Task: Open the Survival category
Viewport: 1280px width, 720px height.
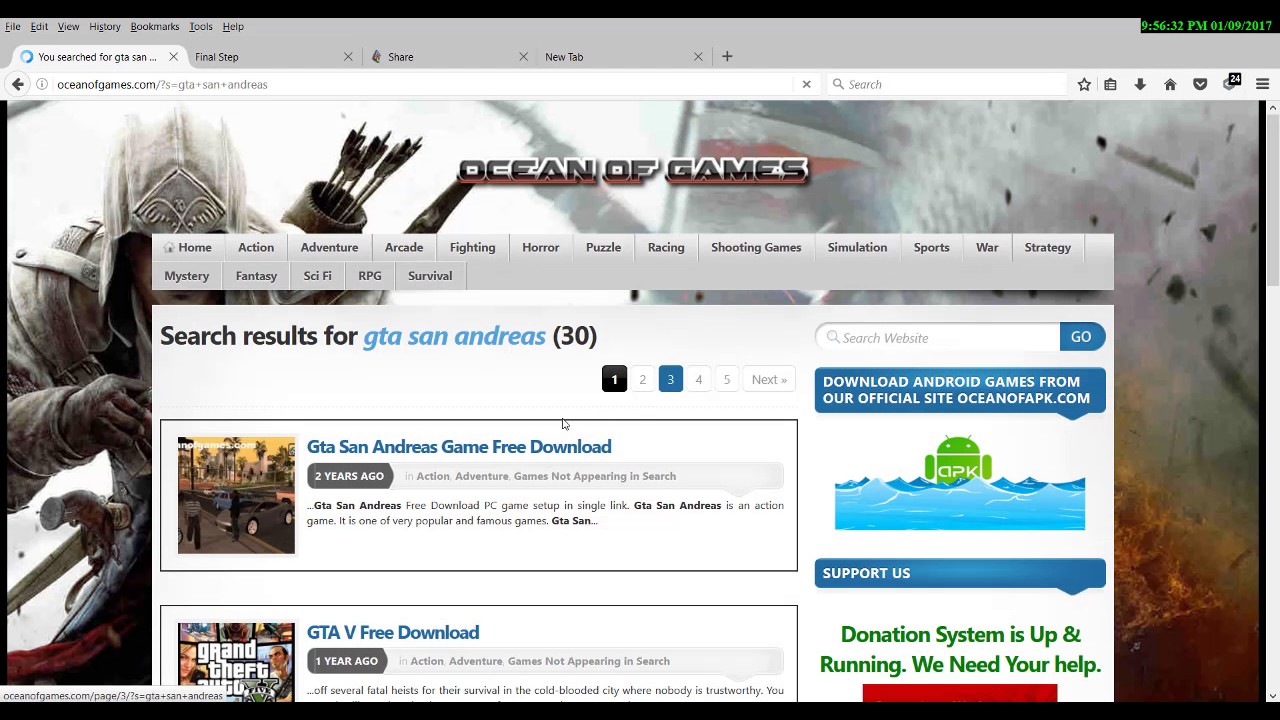Action: point(430,276)
